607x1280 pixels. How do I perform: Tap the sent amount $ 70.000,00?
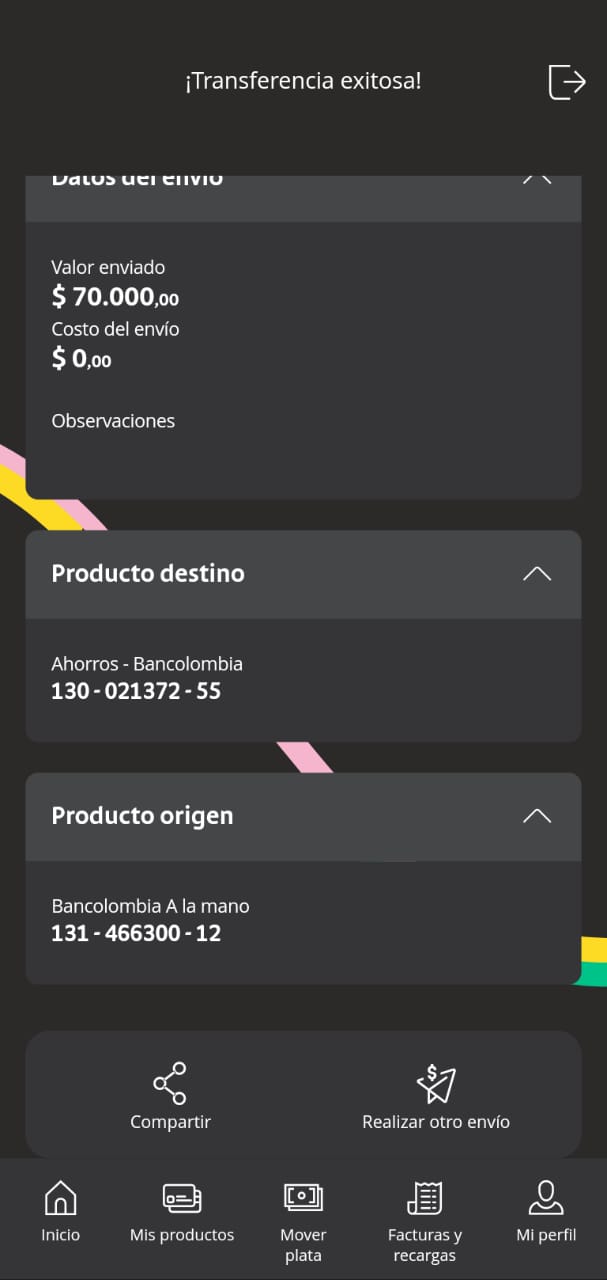click(115, 297)
